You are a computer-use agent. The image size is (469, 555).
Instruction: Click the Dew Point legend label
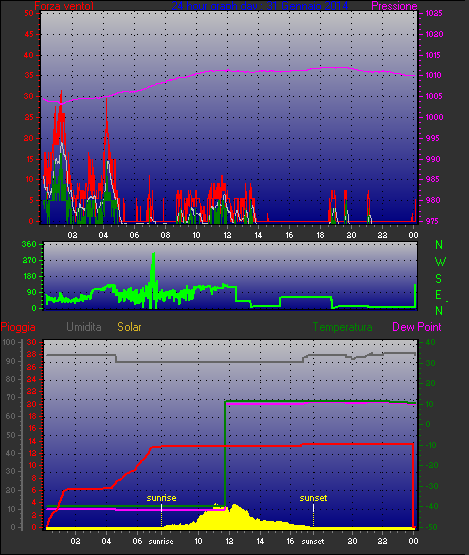coord(417,327)
